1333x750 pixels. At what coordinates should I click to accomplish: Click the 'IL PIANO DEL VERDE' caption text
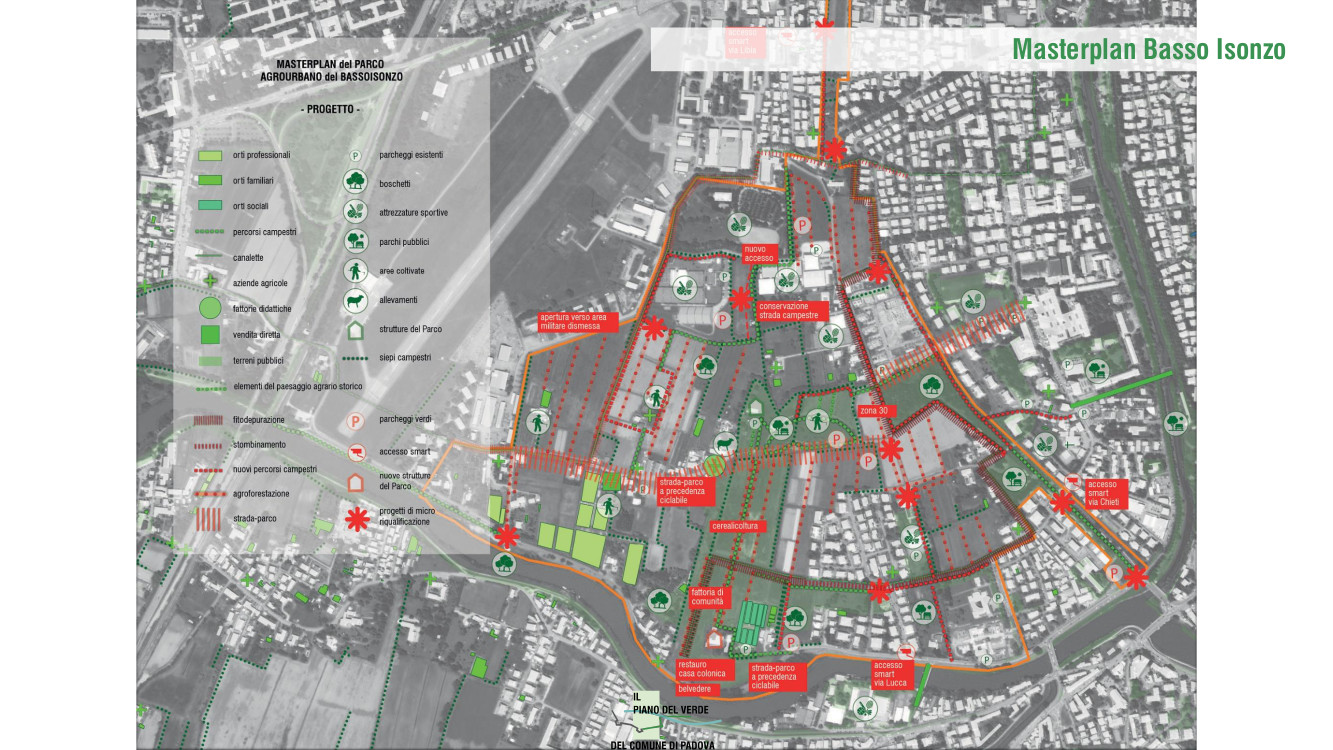click(x=670, y=703)
